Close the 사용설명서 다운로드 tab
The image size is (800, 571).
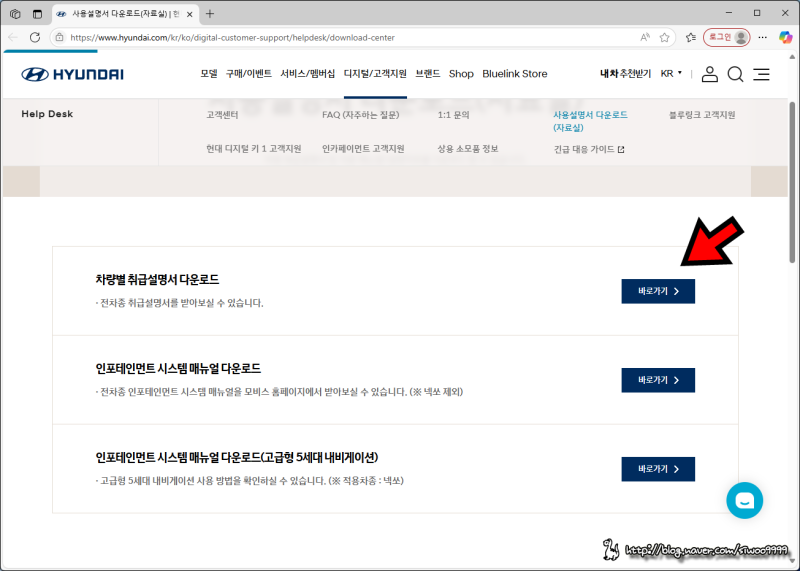click(190, 14)
